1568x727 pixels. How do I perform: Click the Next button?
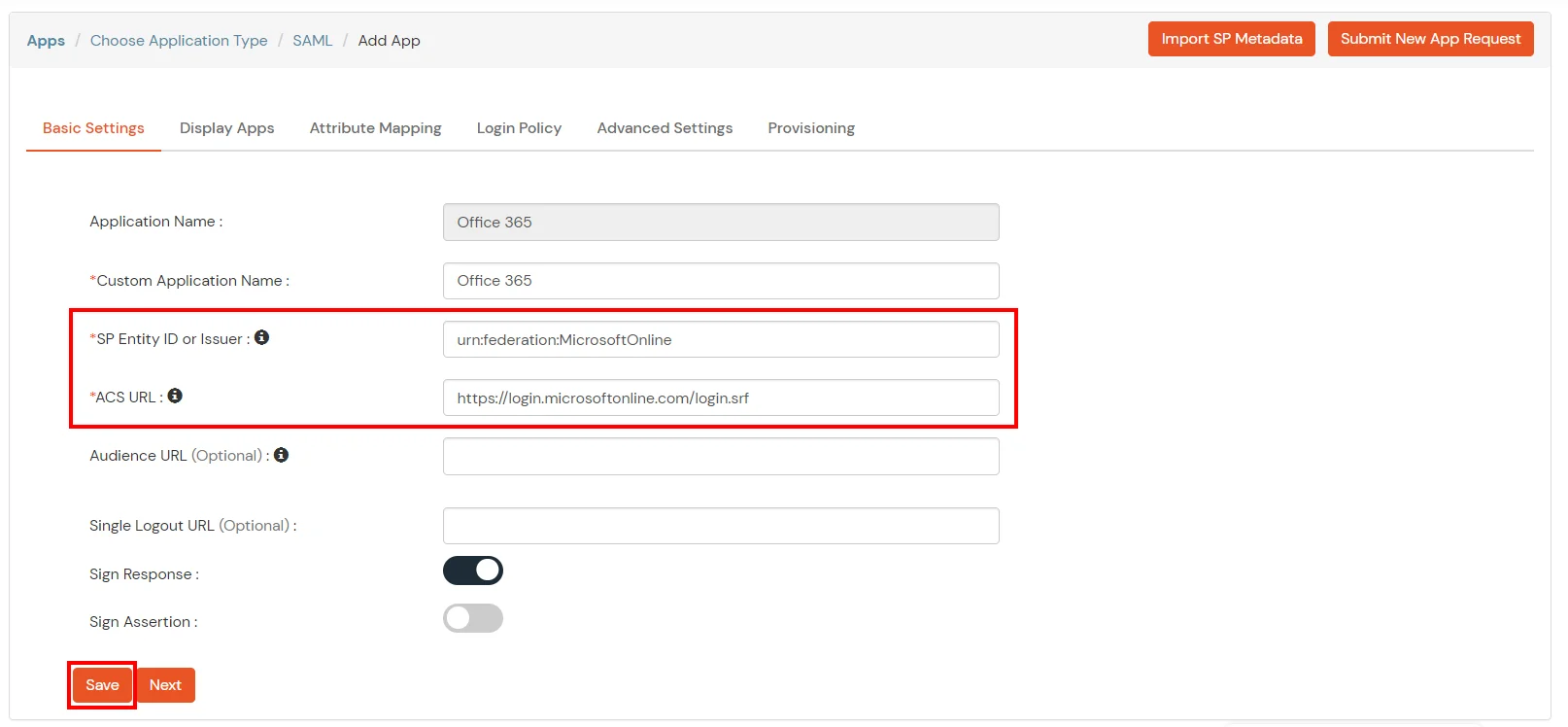click(x=165, y=685)
